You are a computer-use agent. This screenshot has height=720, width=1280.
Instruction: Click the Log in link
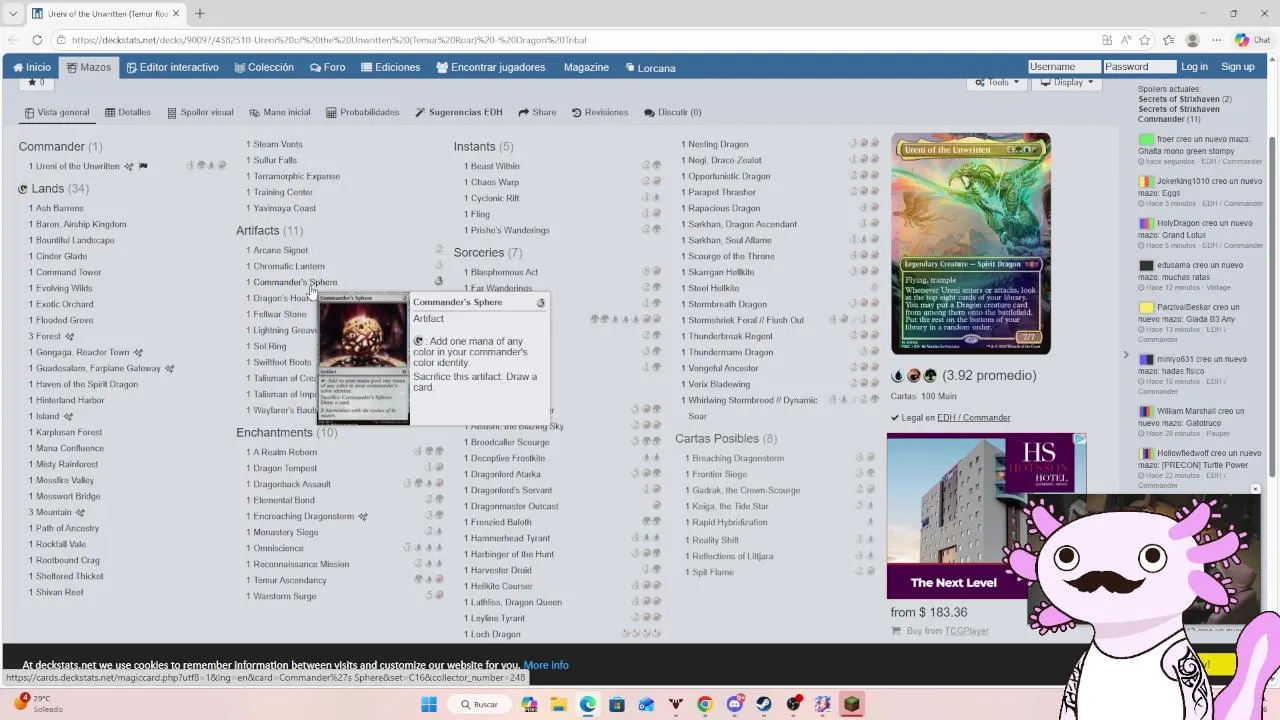point(1194,66)
